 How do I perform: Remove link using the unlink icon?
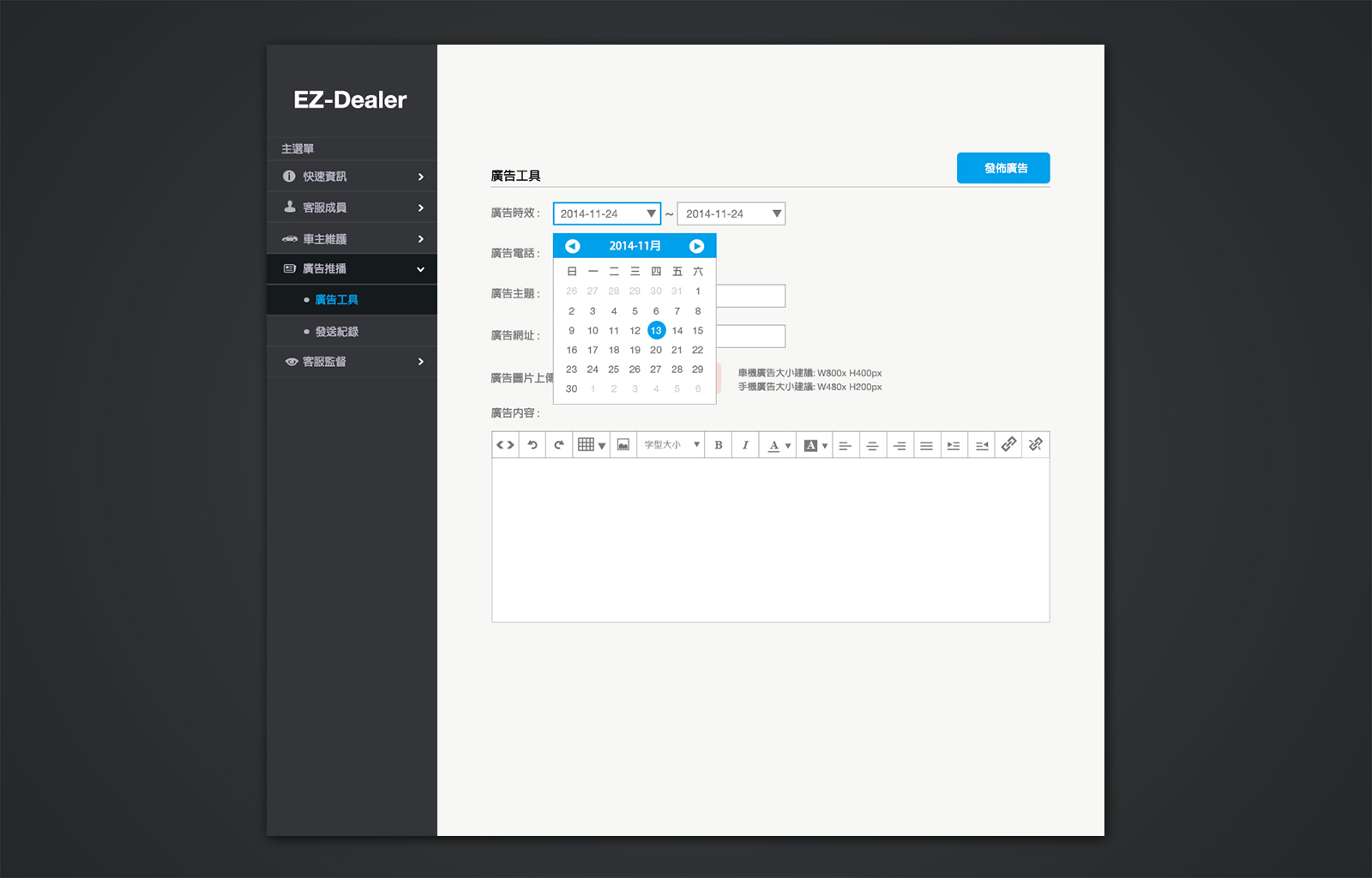(1036, 444)
